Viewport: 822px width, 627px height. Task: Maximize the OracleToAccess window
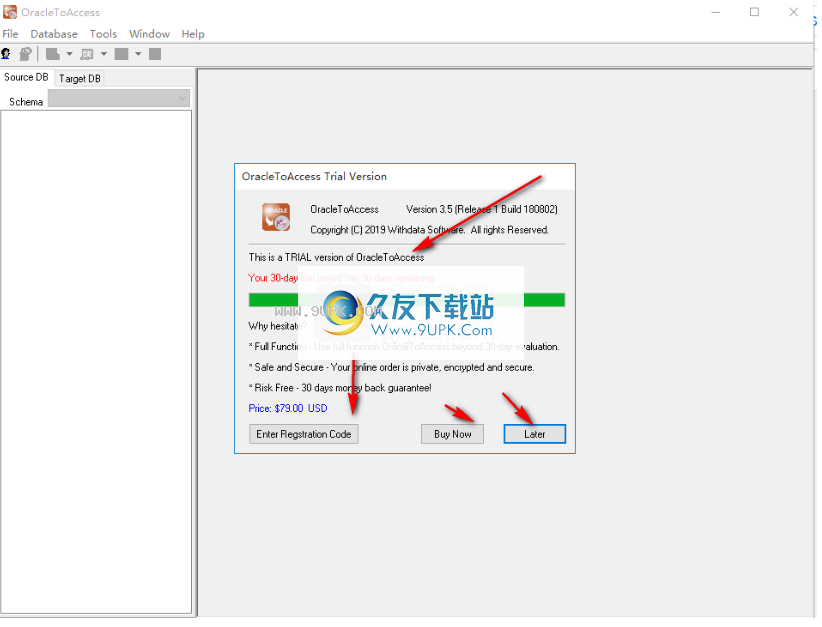[756, 12]
